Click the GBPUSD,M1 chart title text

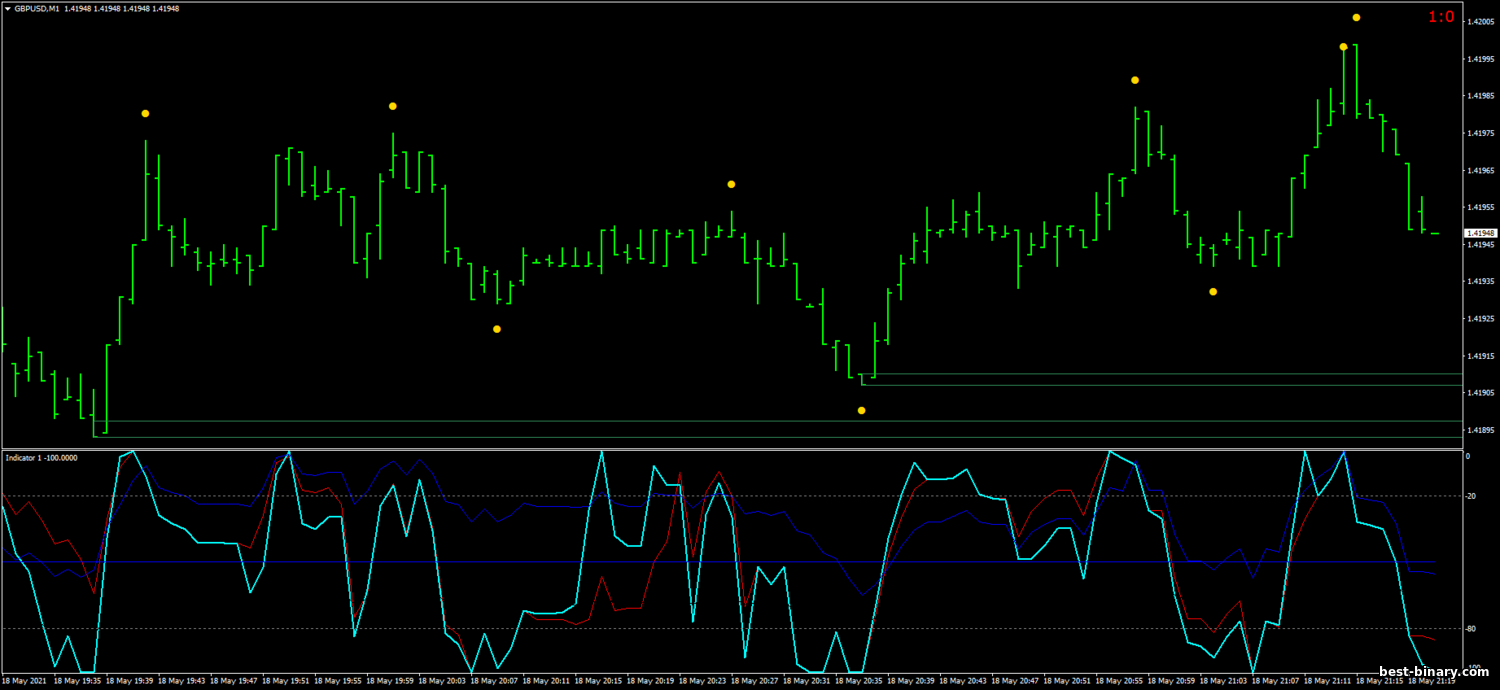pos(39,9)
